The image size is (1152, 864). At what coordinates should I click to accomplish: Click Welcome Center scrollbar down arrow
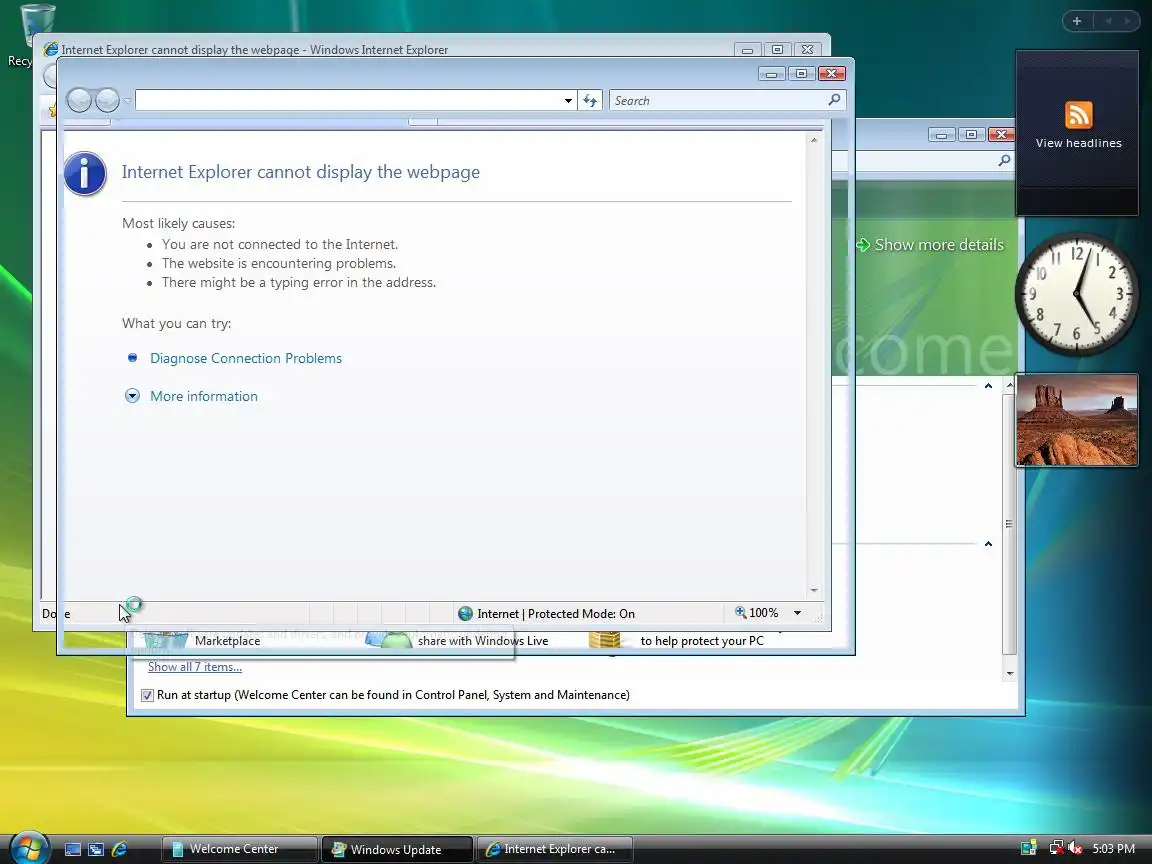1009,673
